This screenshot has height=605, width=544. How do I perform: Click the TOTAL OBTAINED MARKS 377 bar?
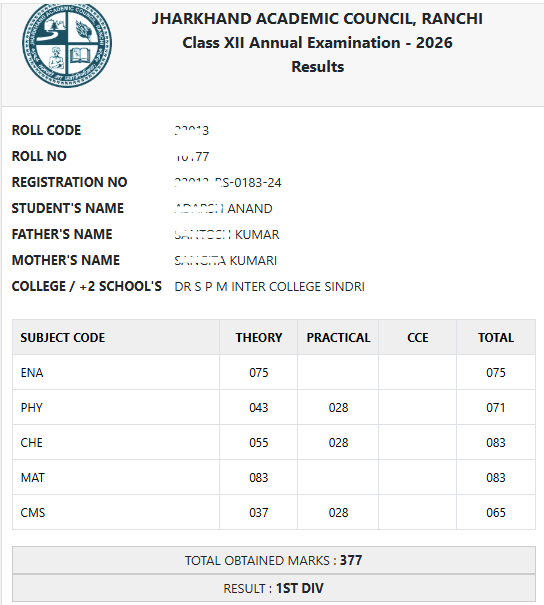point(274,560)
